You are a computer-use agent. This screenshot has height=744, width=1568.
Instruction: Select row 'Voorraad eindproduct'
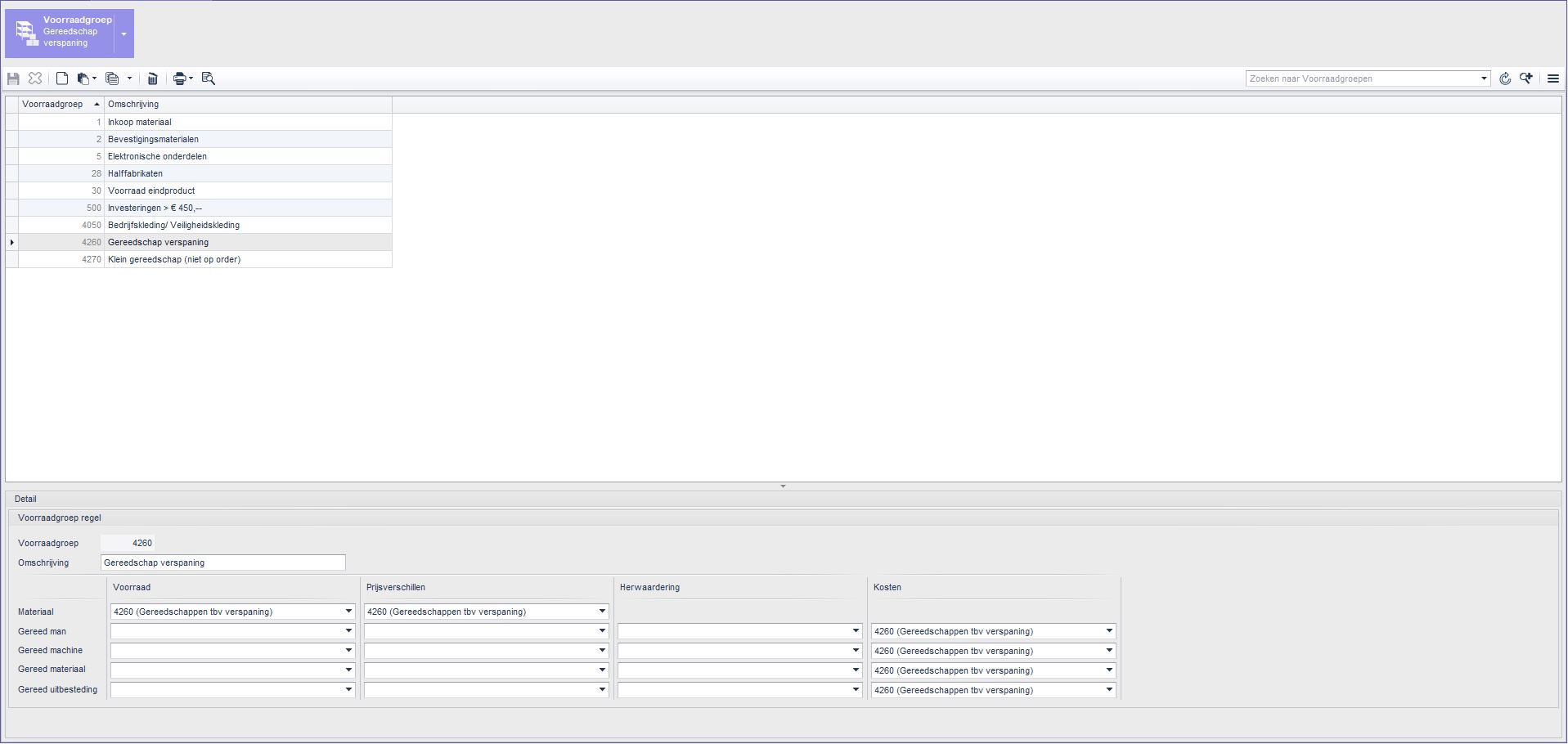coord(199,190)
